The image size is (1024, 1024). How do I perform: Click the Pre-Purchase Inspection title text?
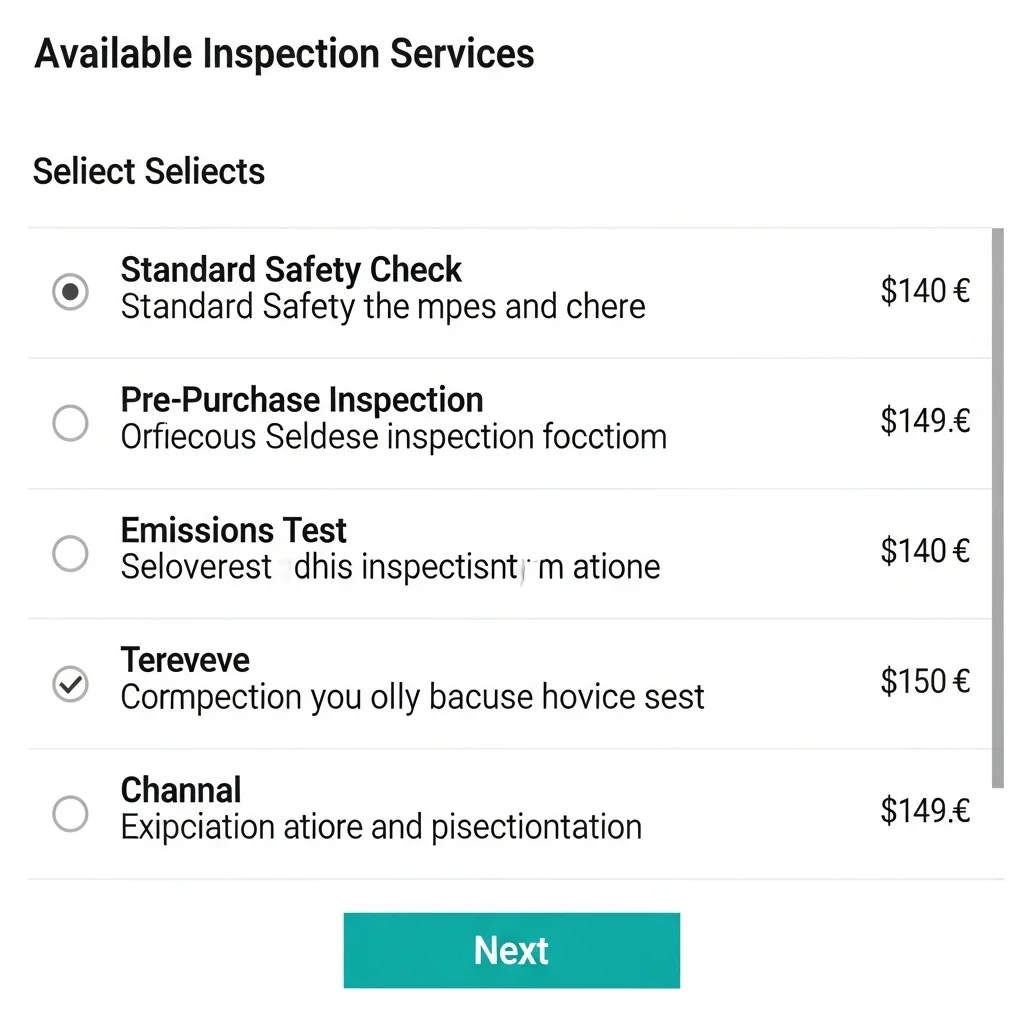tap(302, 400)
